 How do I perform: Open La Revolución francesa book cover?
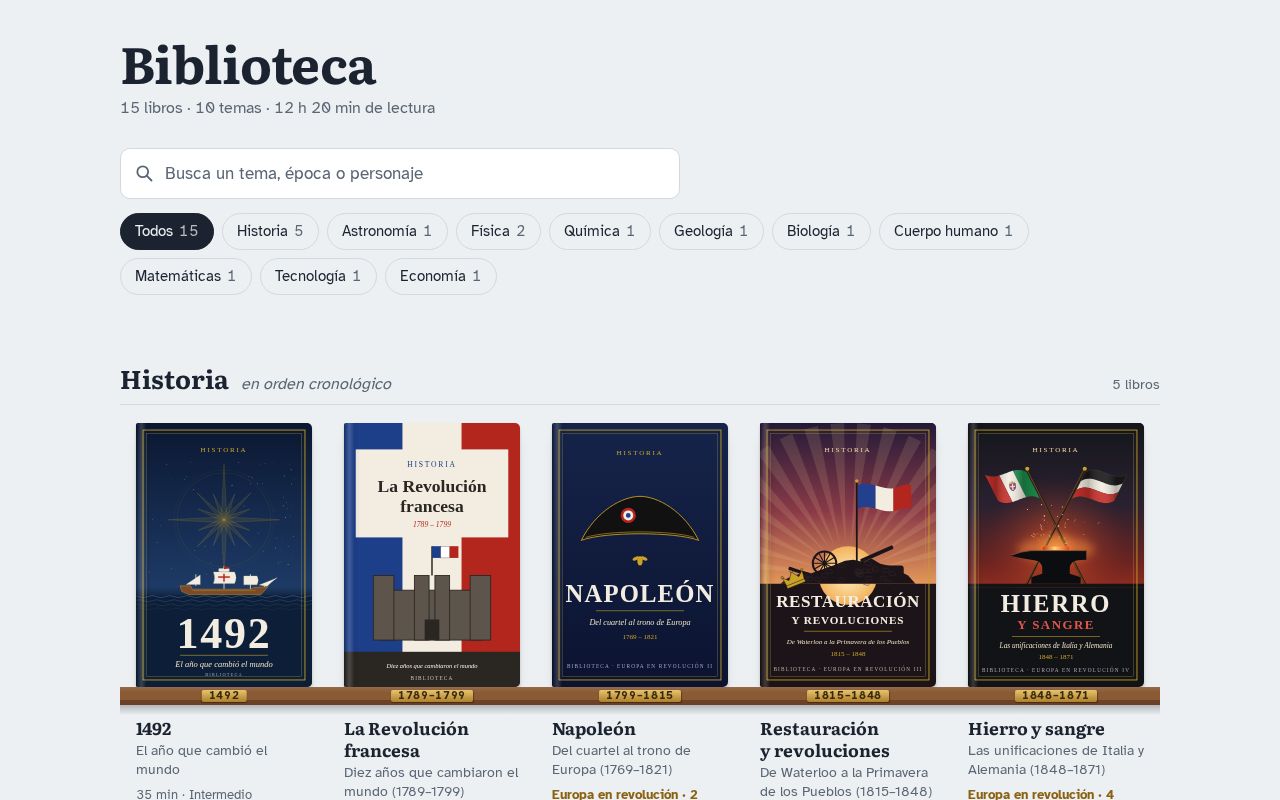point(432,555)
